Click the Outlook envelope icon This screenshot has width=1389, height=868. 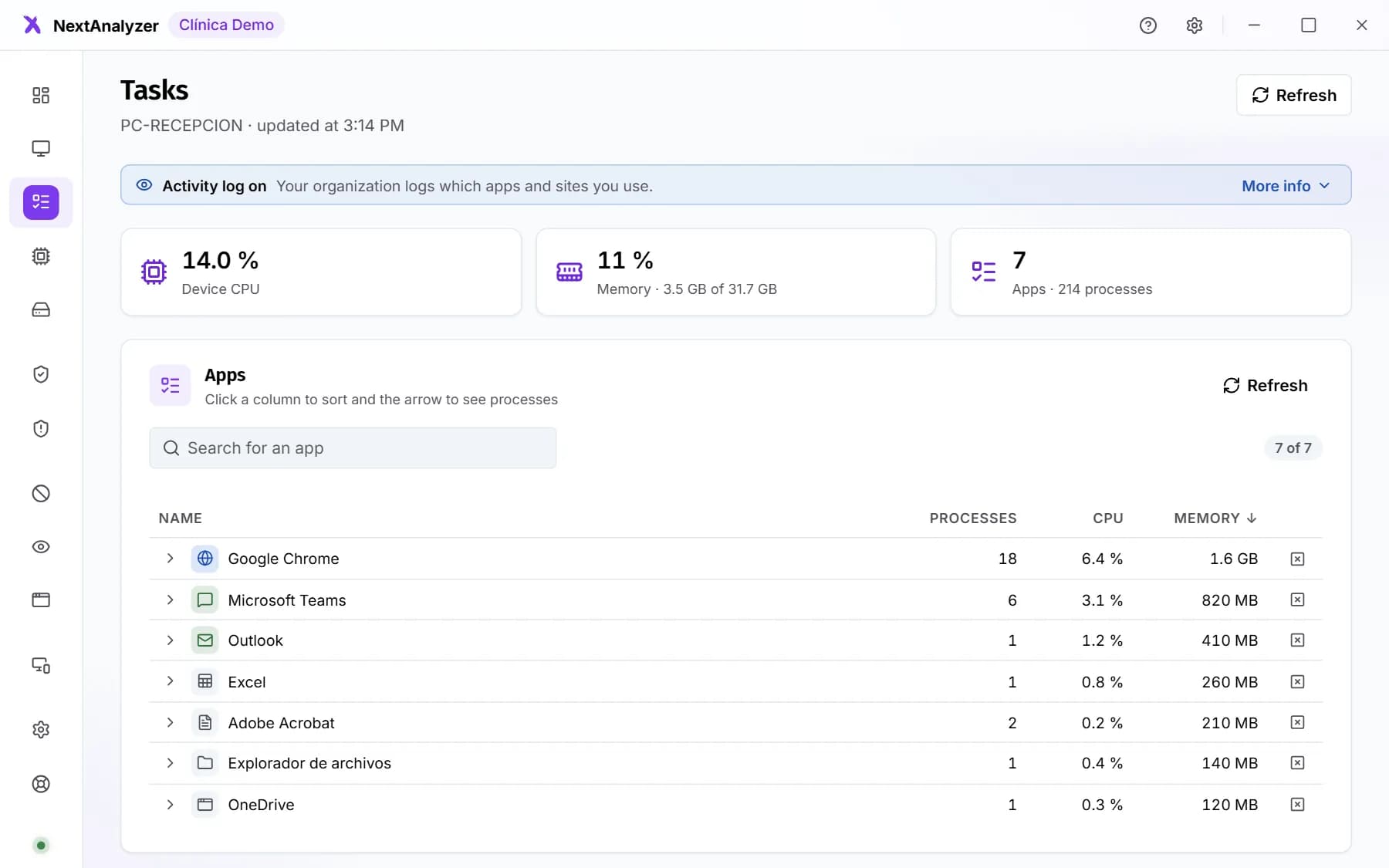pyautogui.click(x=205, y=640)
